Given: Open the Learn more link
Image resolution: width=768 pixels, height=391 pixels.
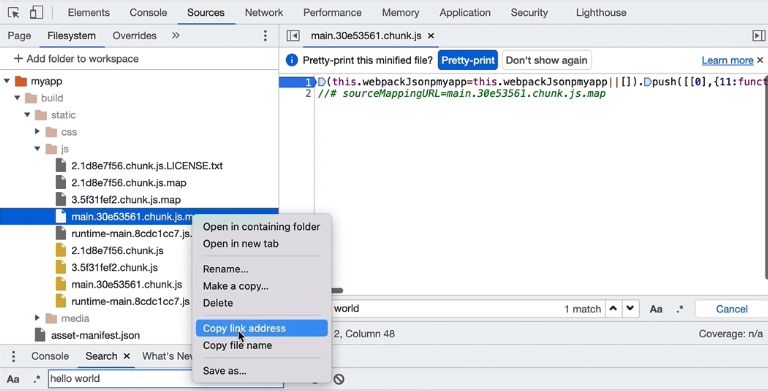Looking at the screenshot, I should coord(727,60).
